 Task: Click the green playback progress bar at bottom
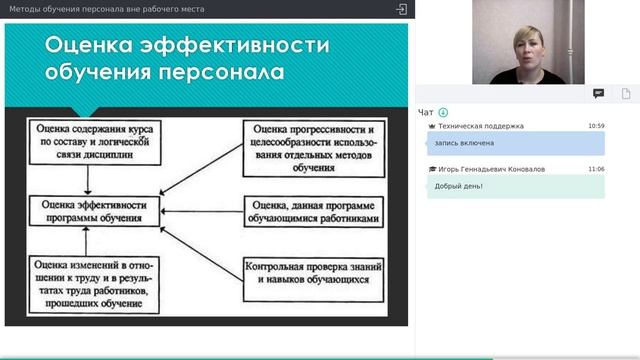click(x=247, y=358)
